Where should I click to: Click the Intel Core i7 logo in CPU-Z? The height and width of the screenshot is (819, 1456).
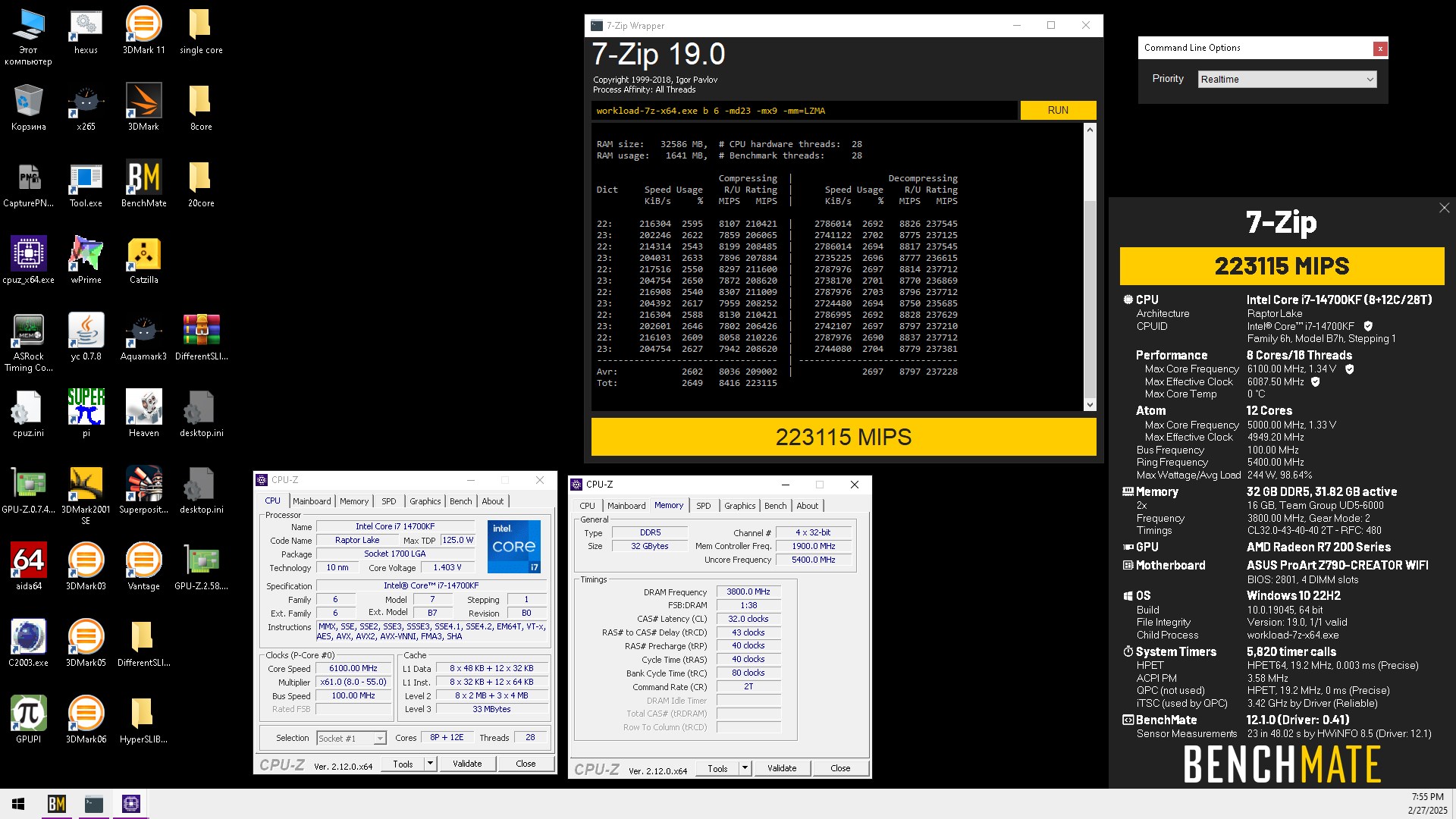pyautogui.click(x=513, y=546)
